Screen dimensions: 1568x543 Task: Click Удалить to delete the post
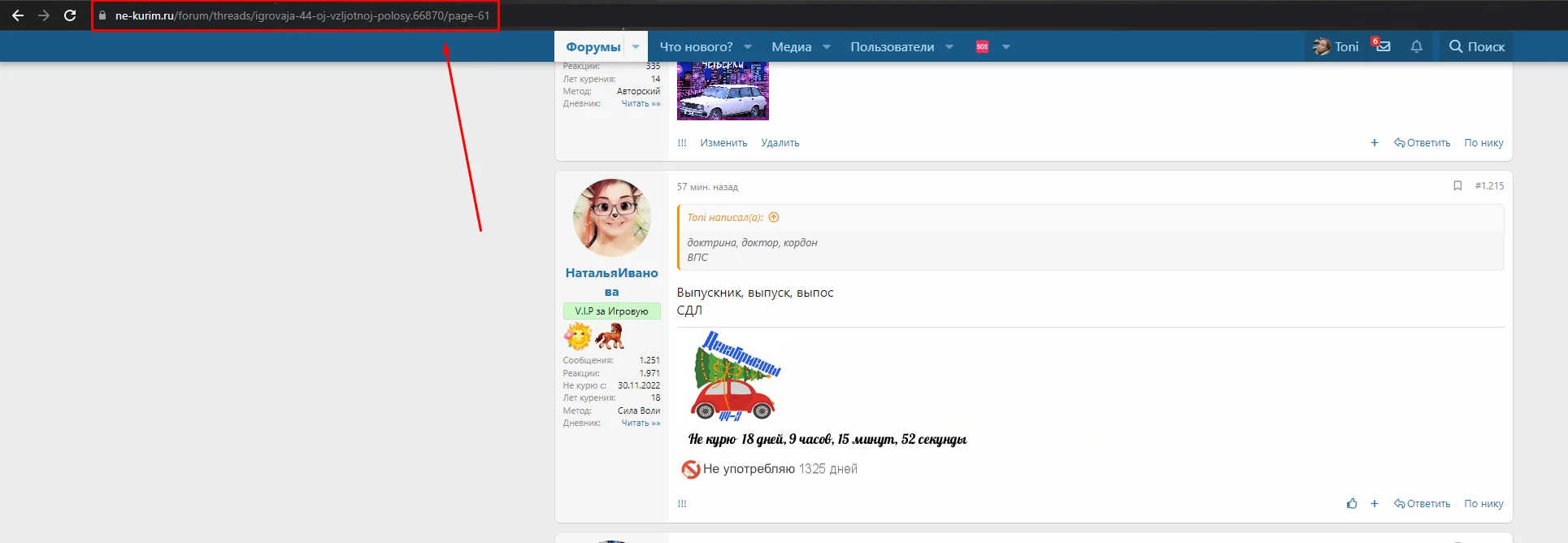click(780, 143)
